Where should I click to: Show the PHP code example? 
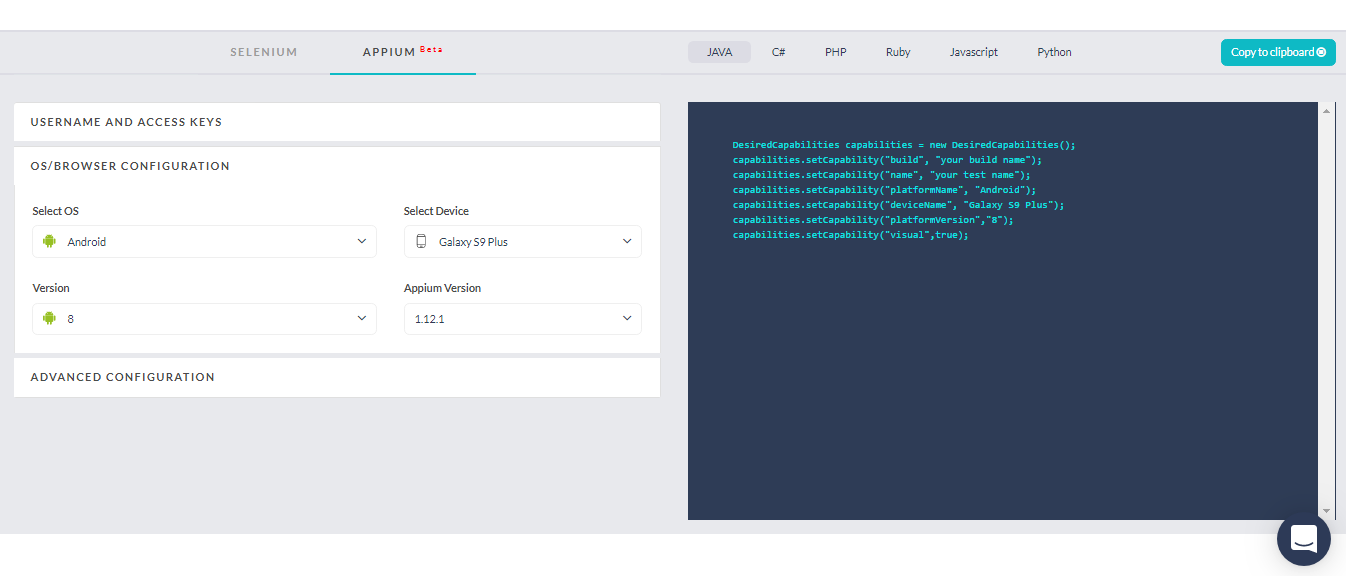coord(835,52)
